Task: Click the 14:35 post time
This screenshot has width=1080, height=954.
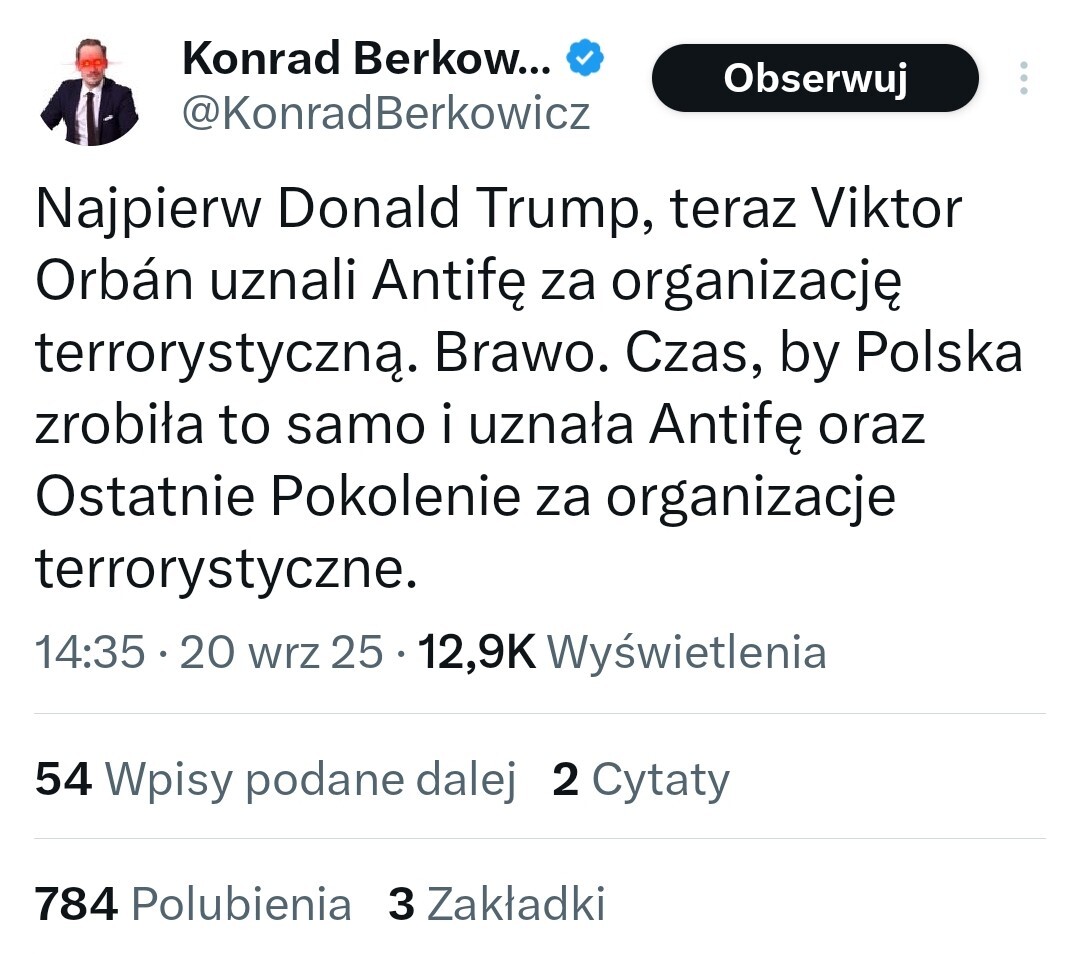Action: 90,653
